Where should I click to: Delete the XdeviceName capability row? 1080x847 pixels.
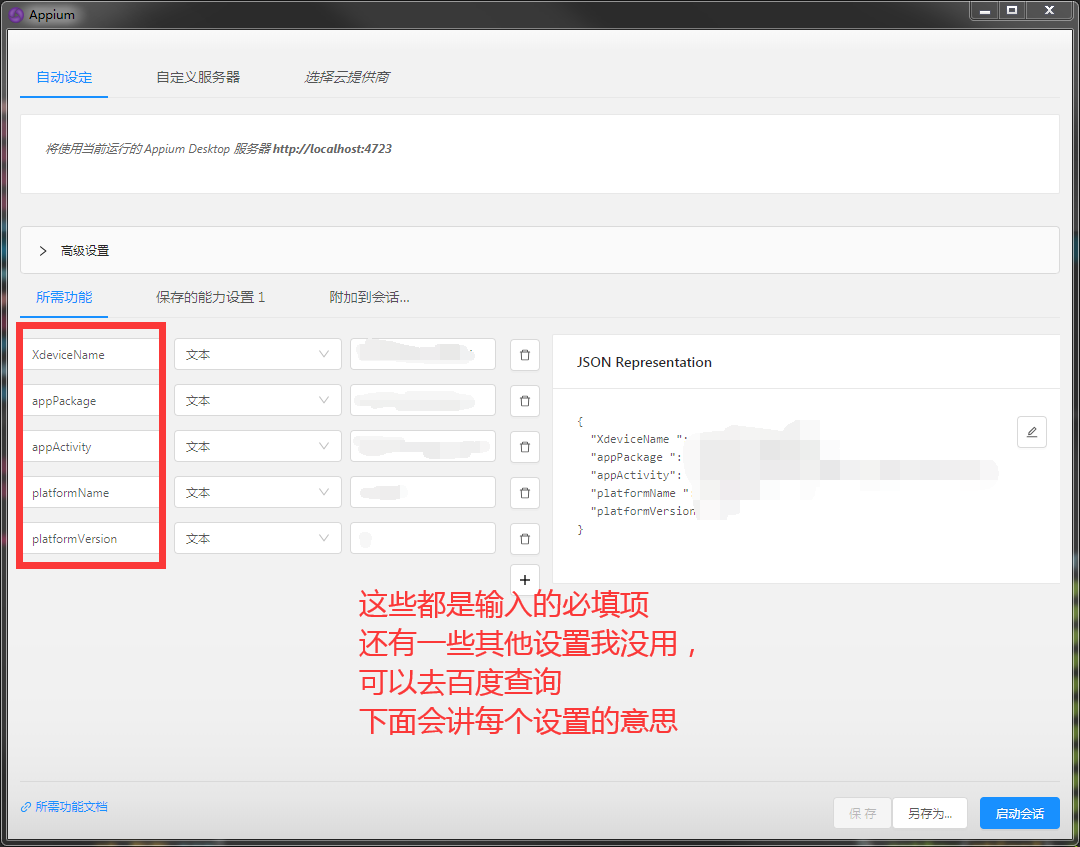tap(524, 355)
